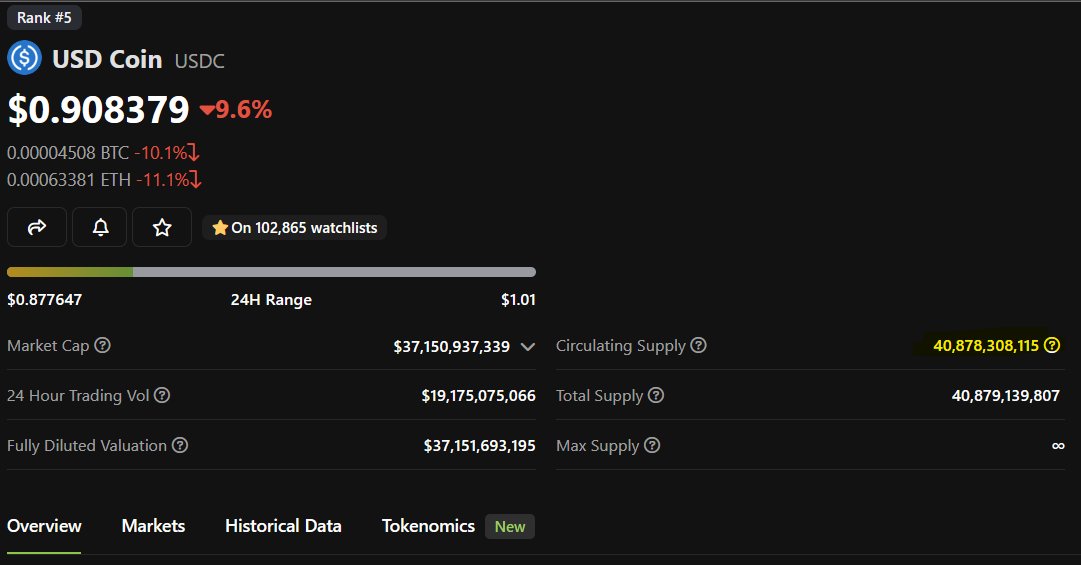Click the market cap value $37,150,937,339

(x=452, y=346)
